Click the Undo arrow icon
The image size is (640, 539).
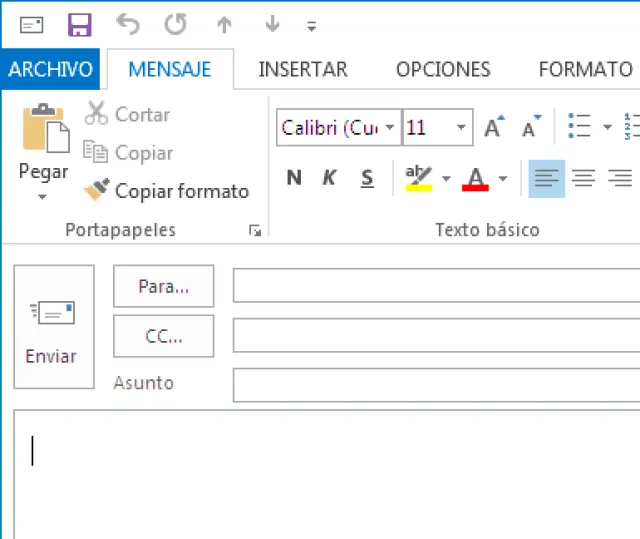[x=127, y=24]
